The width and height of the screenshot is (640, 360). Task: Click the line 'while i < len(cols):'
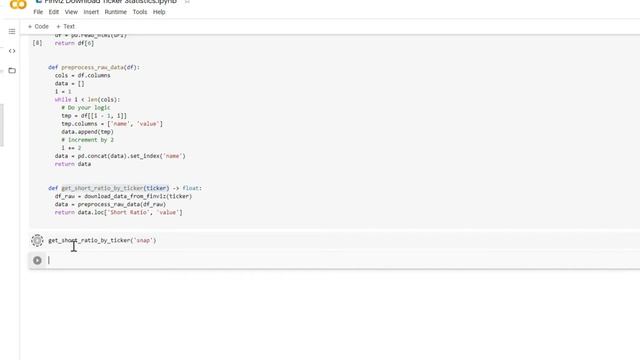(x=87, y=100)
